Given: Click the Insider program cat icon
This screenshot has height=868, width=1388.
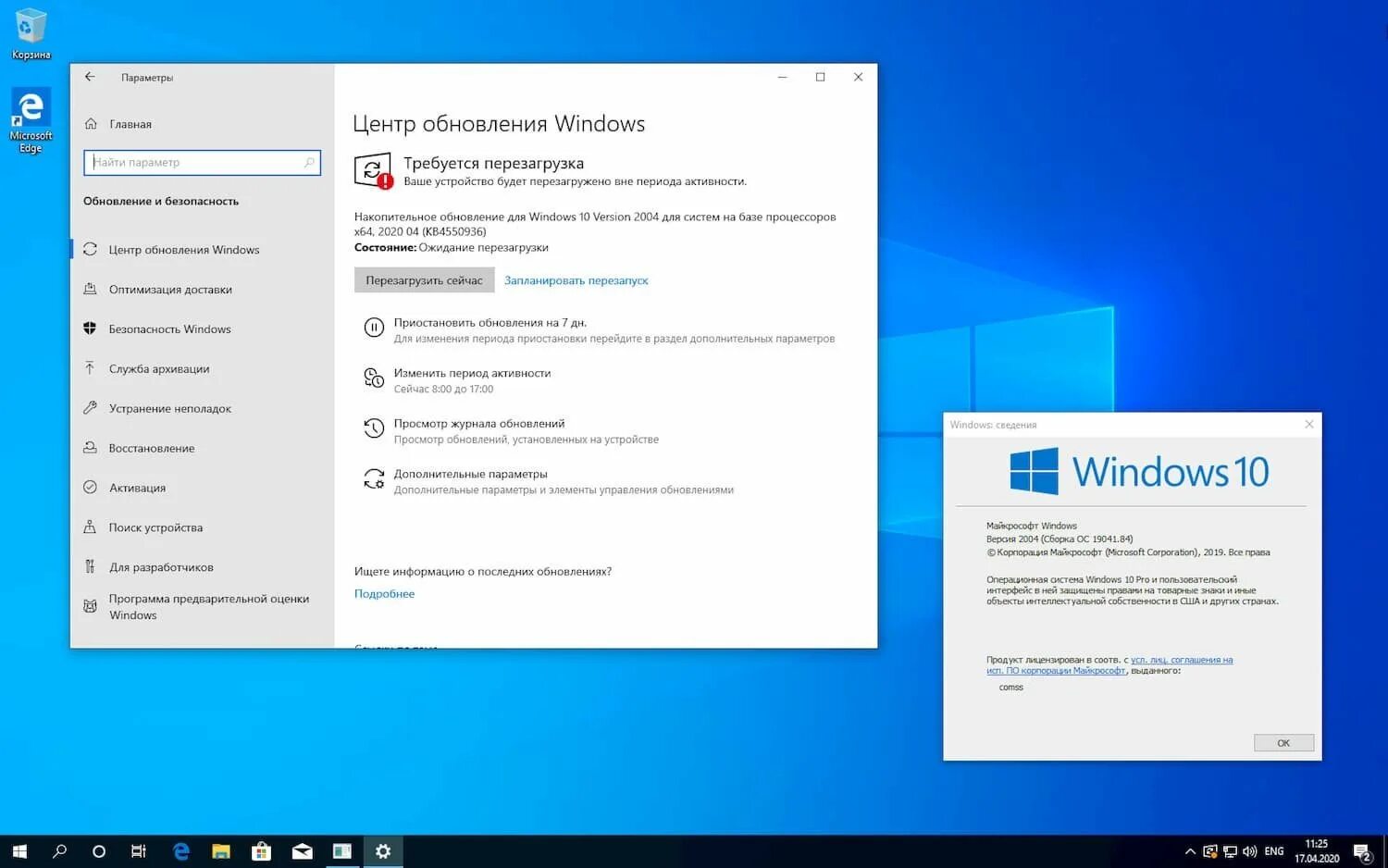Looking at the screenshot, I should click(x=90, y=607).
